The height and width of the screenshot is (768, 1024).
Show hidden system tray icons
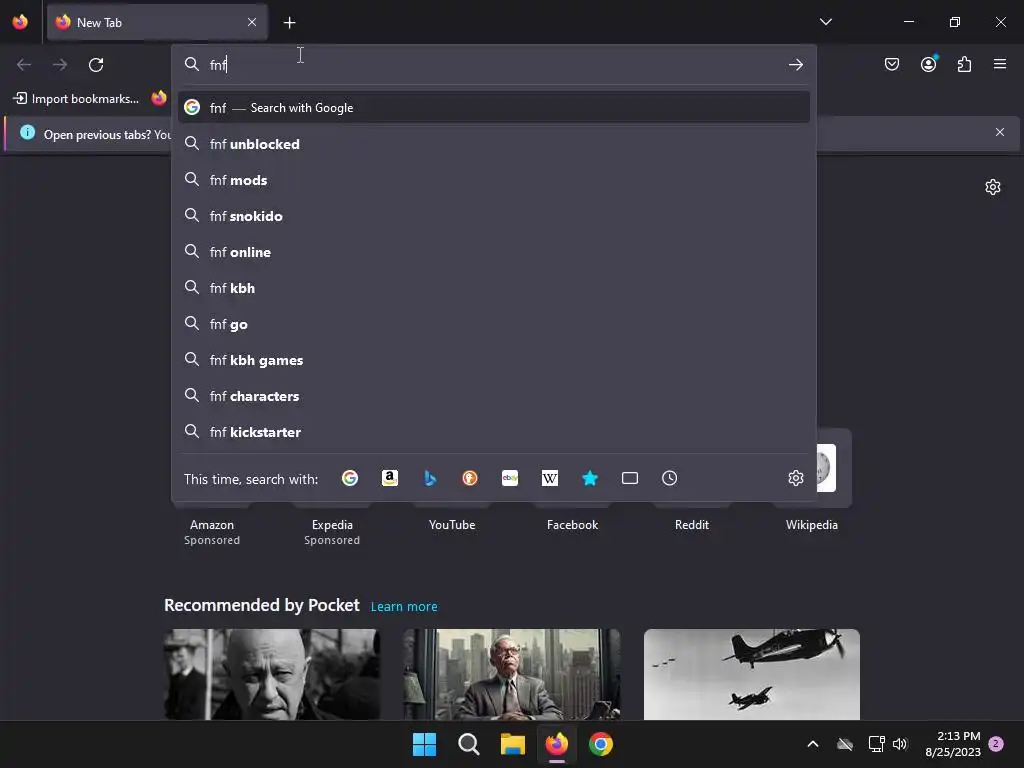pyautogui.click(x=813, y=744)
